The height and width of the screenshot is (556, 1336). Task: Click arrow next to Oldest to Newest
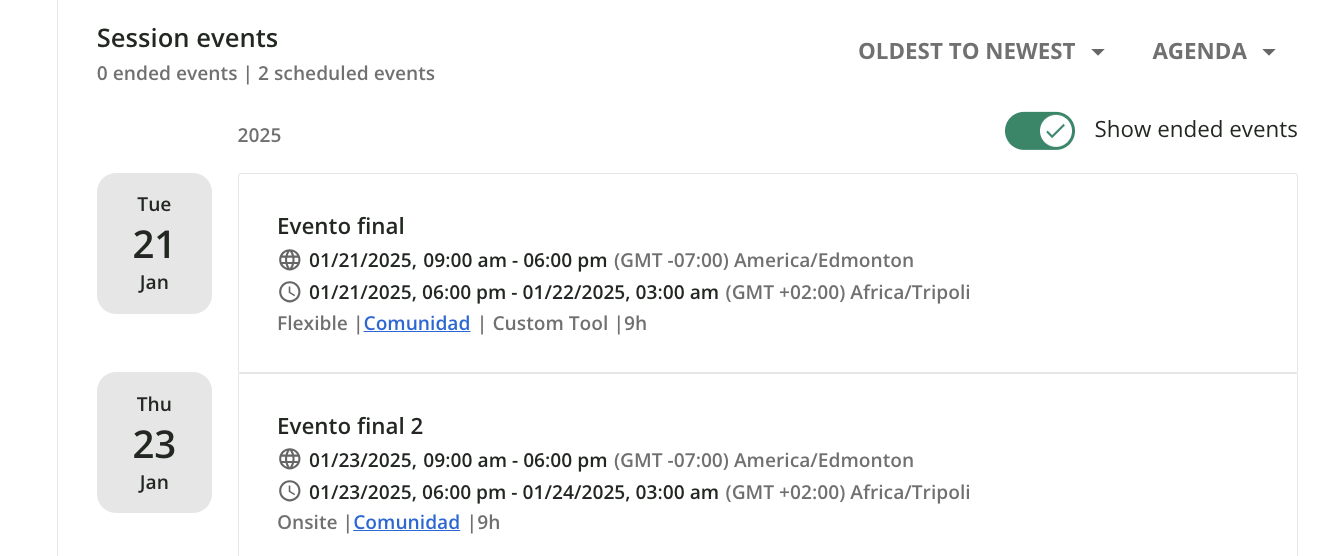[x=1097, y=52]
